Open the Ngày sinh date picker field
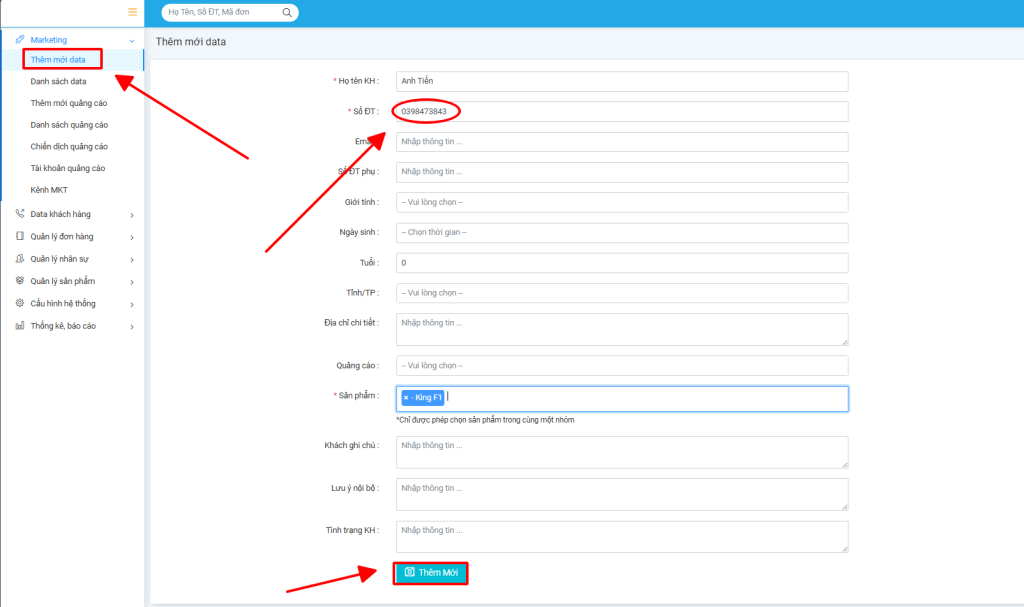The height and width of the screenshot is (607, 1024). [621, 232]
